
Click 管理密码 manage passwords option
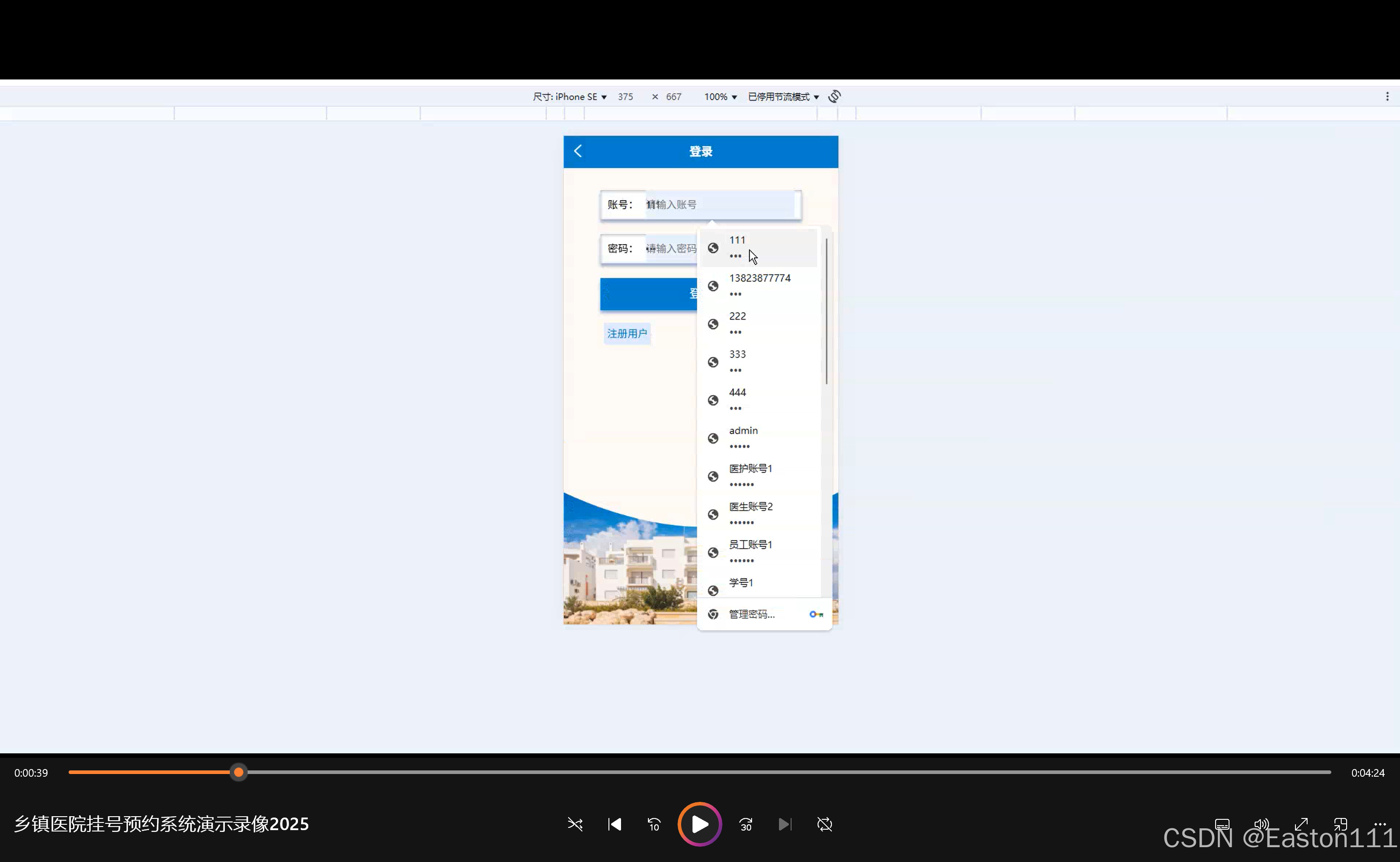pyautogui.click(x=752, y=614)
